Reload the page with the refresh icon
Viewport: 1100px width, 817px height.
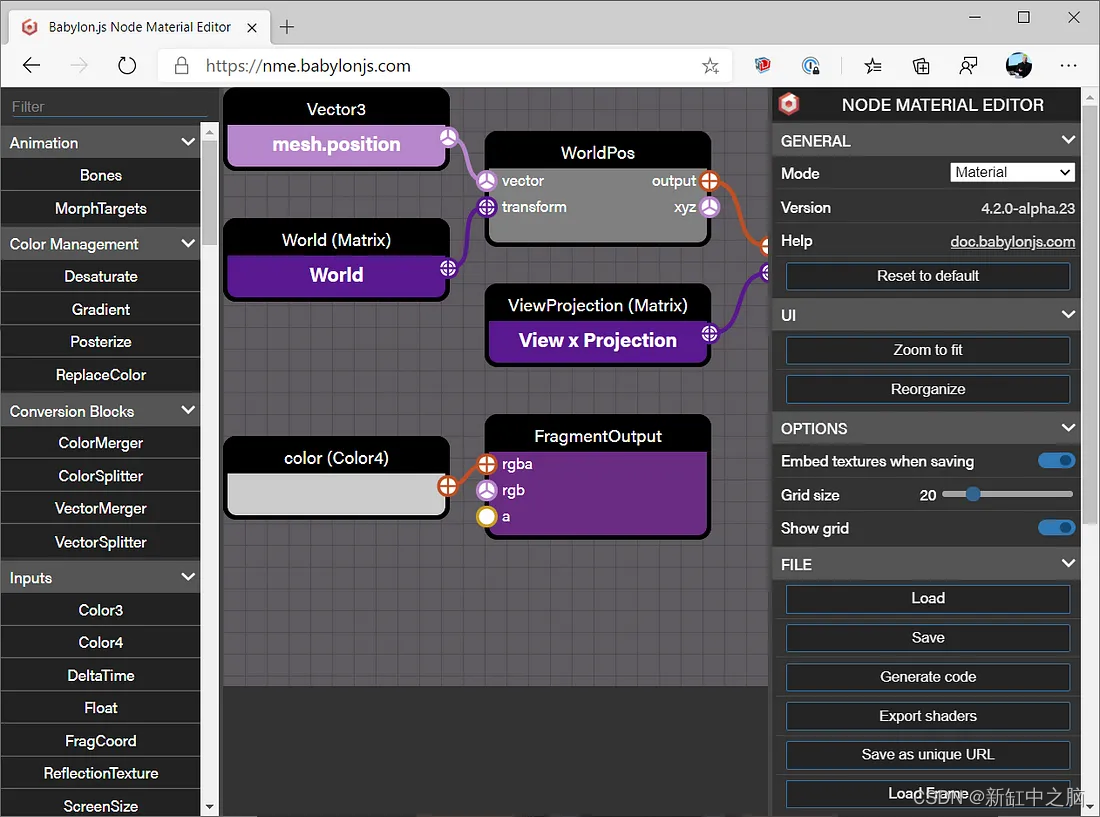[x=127, y=66]
